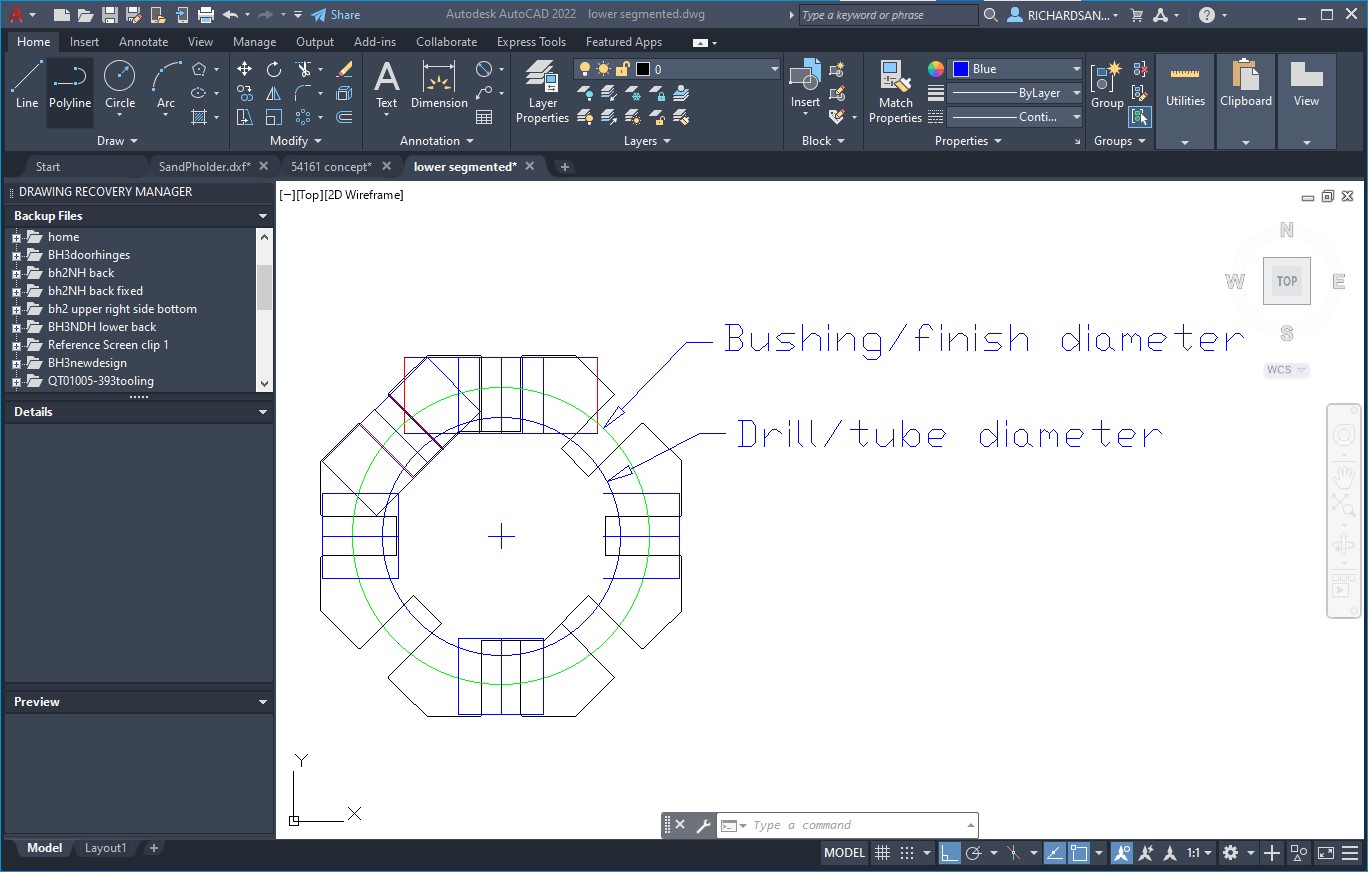Activate the Move tool in Modify
1368x872 pixels.
(245, 69)
